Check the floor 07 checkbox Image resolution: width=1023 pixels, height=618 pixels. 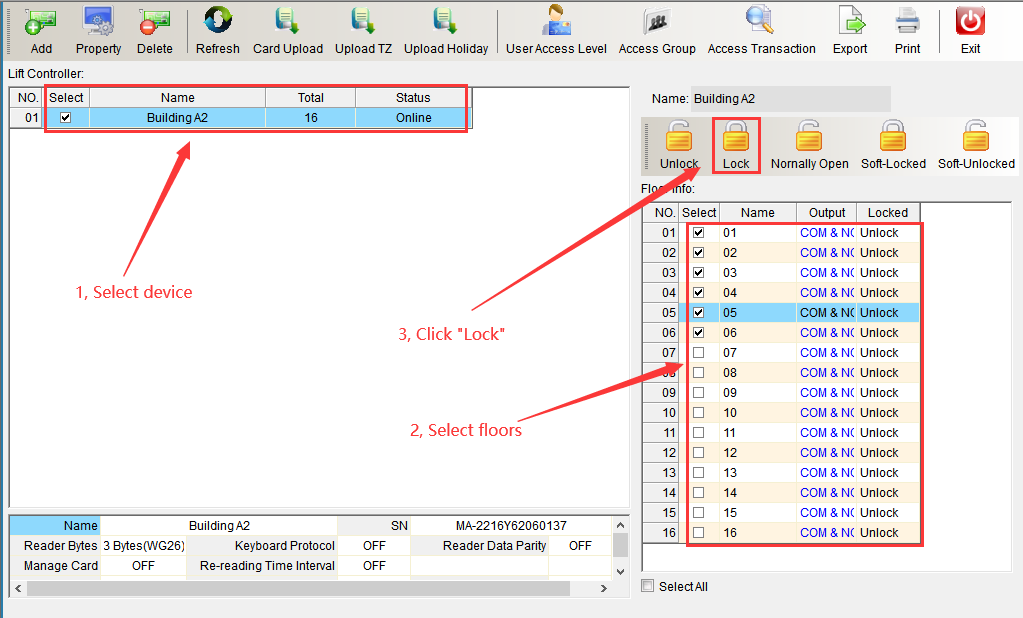pyautogui.click(x=699, y=353)
